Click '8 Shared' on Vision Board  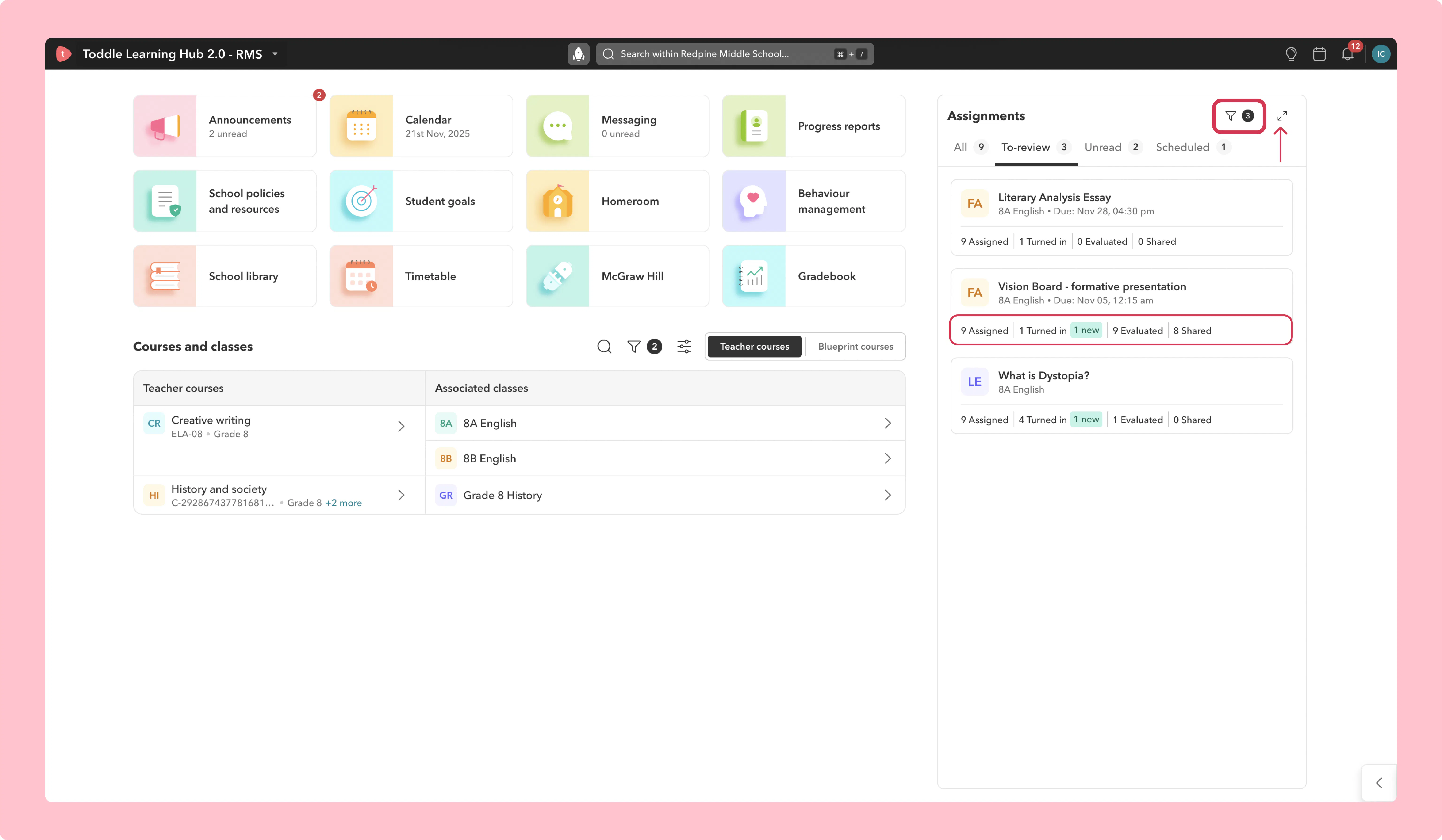click(x=1192, y=331)
